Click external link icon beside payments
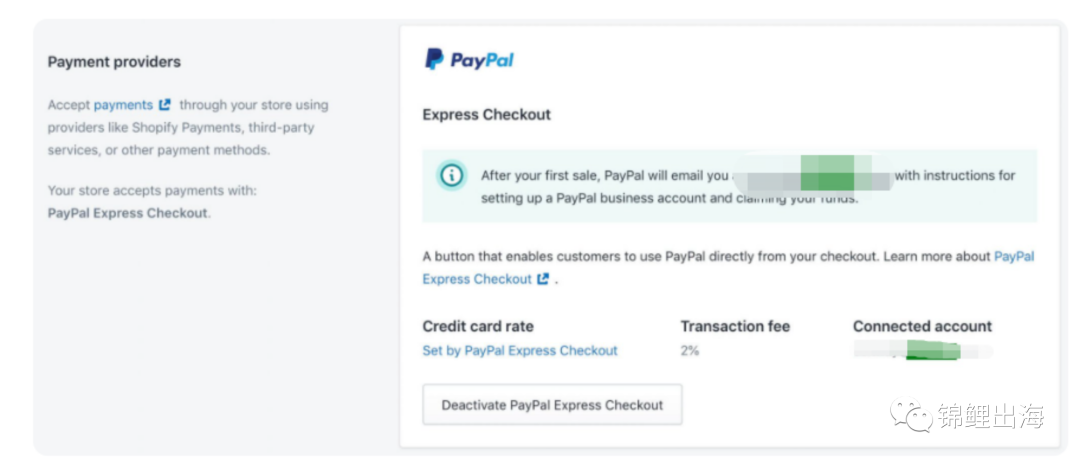 [x=165, y=105]
